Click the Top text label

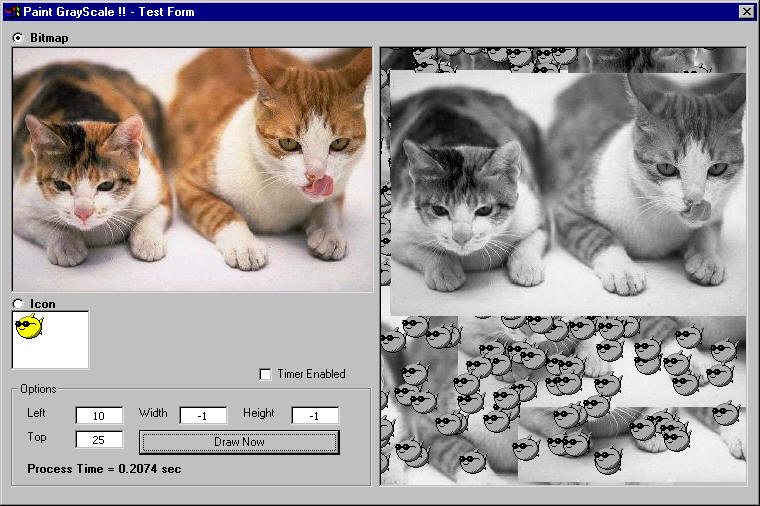pyautogui.click(x=36, y=437)
